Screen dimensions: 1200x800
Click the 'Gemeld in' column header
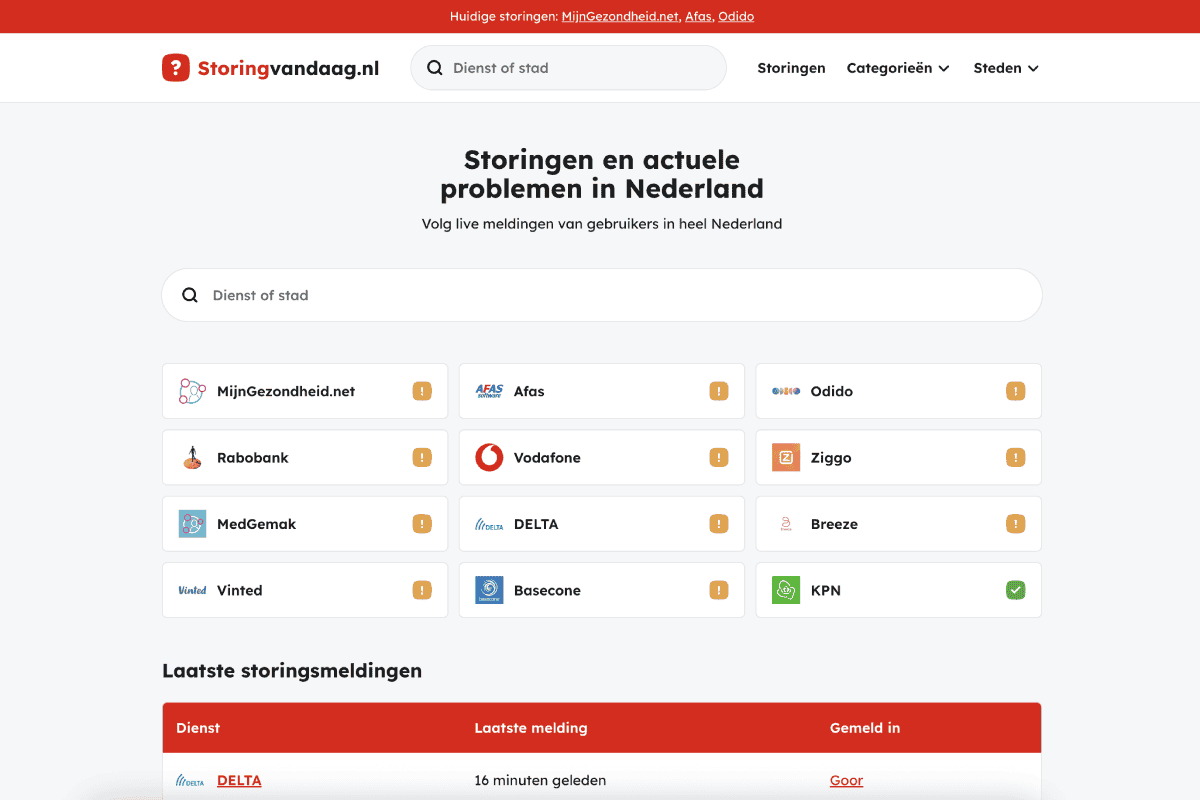(x=865, y=728)
